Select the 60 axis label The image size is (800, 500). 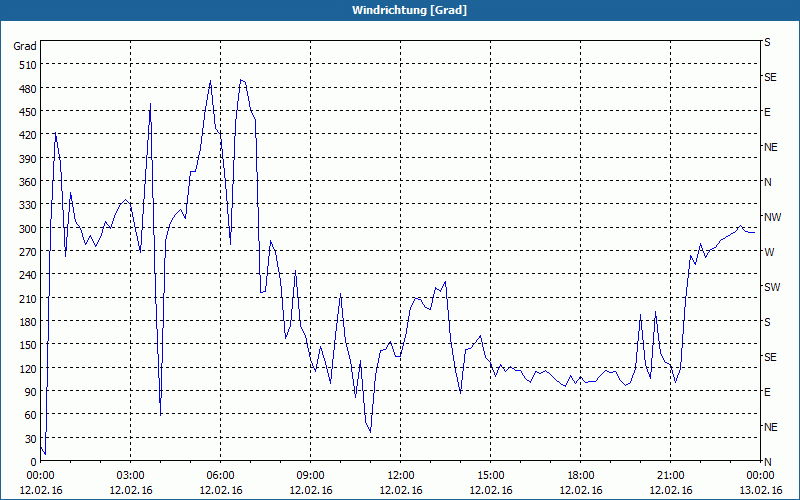coord(31,415)
